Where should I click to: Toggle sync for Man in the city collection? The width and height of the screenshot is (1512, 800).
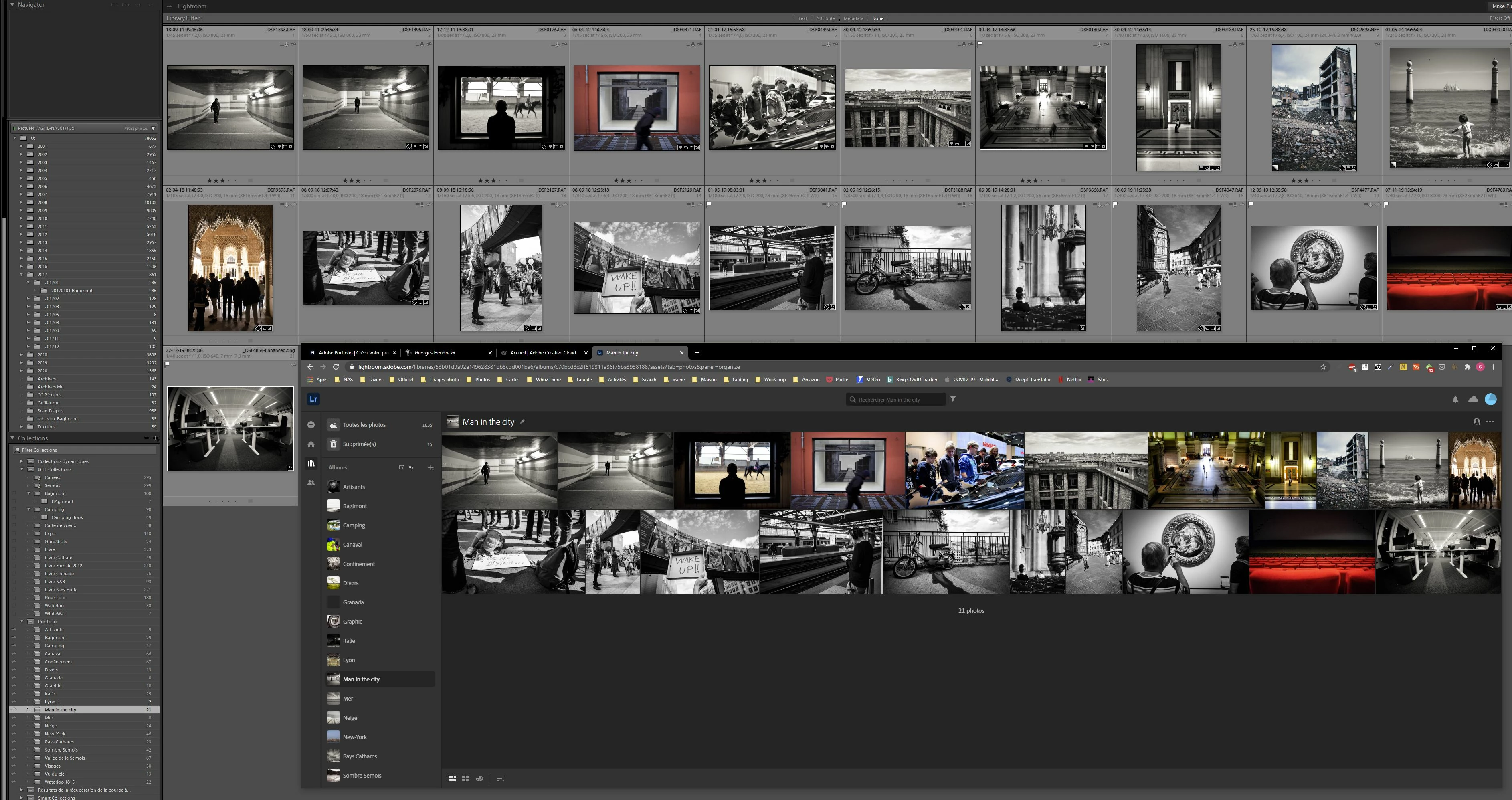14,710
